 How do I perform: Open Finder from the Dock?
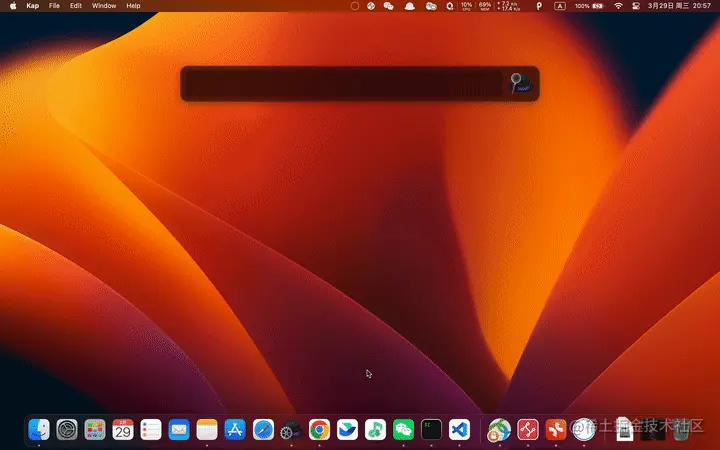tap(39, 430)
